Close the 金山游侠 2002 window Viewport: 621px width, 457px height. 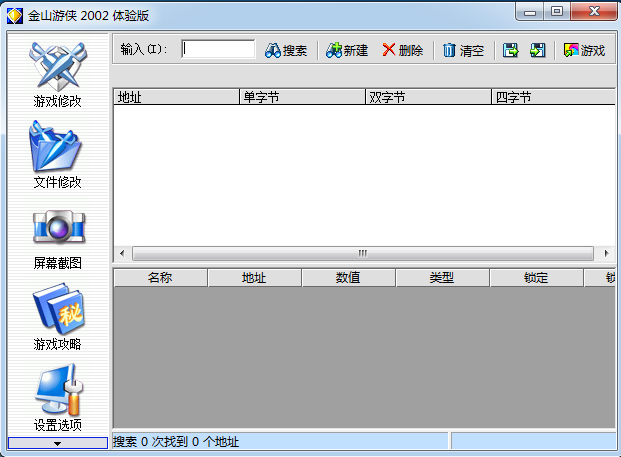point(594,11)
